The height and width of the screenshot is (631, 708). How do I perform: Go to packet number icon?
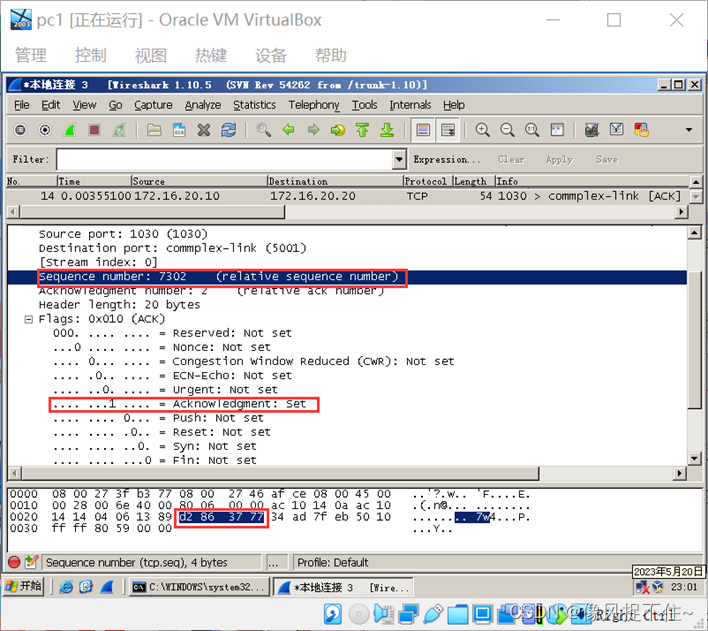338,130
